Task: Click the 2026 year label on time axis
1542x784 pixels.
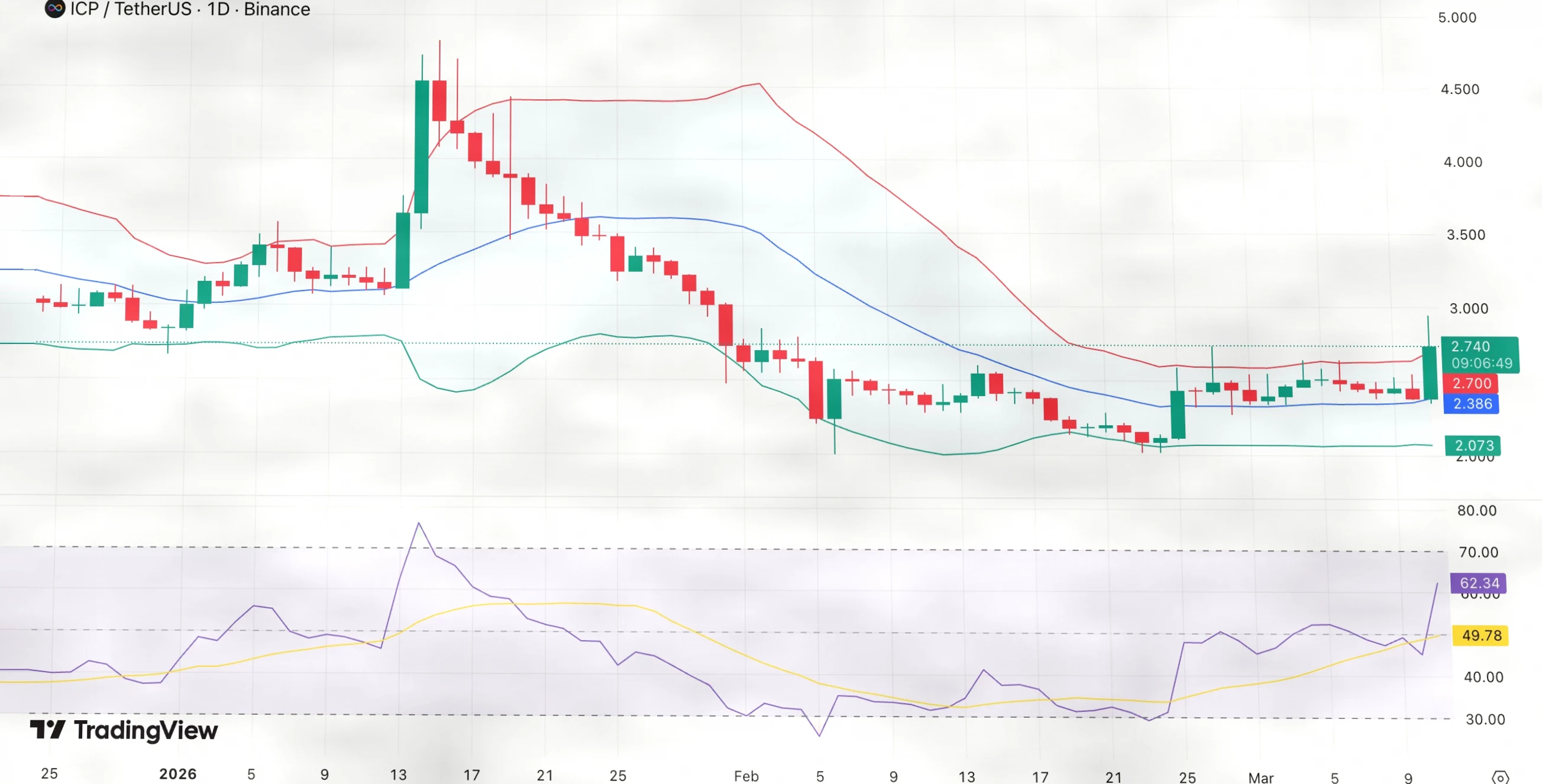Action: [178, 774]
